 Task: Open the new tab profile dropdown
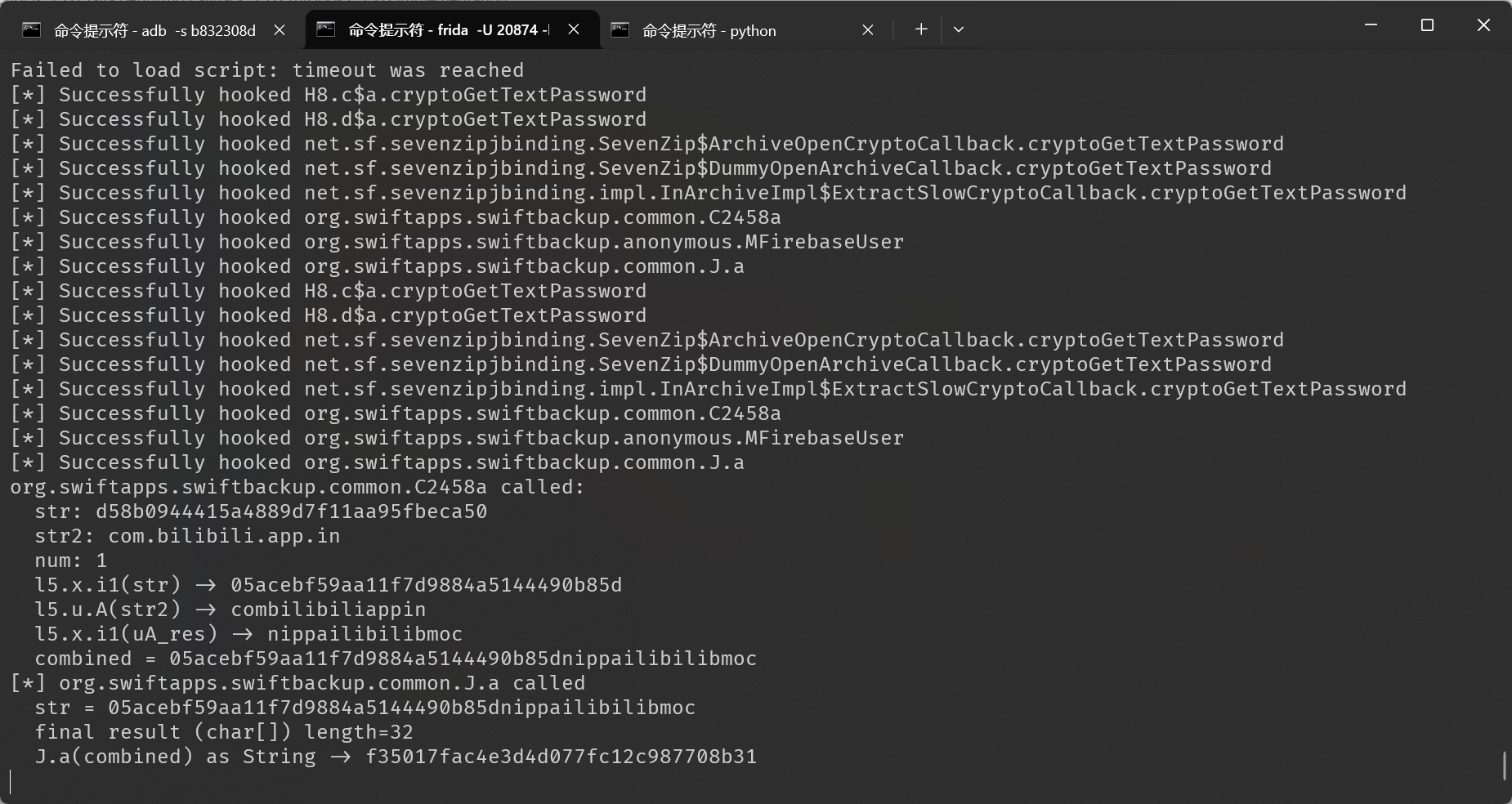pos(959,29)
